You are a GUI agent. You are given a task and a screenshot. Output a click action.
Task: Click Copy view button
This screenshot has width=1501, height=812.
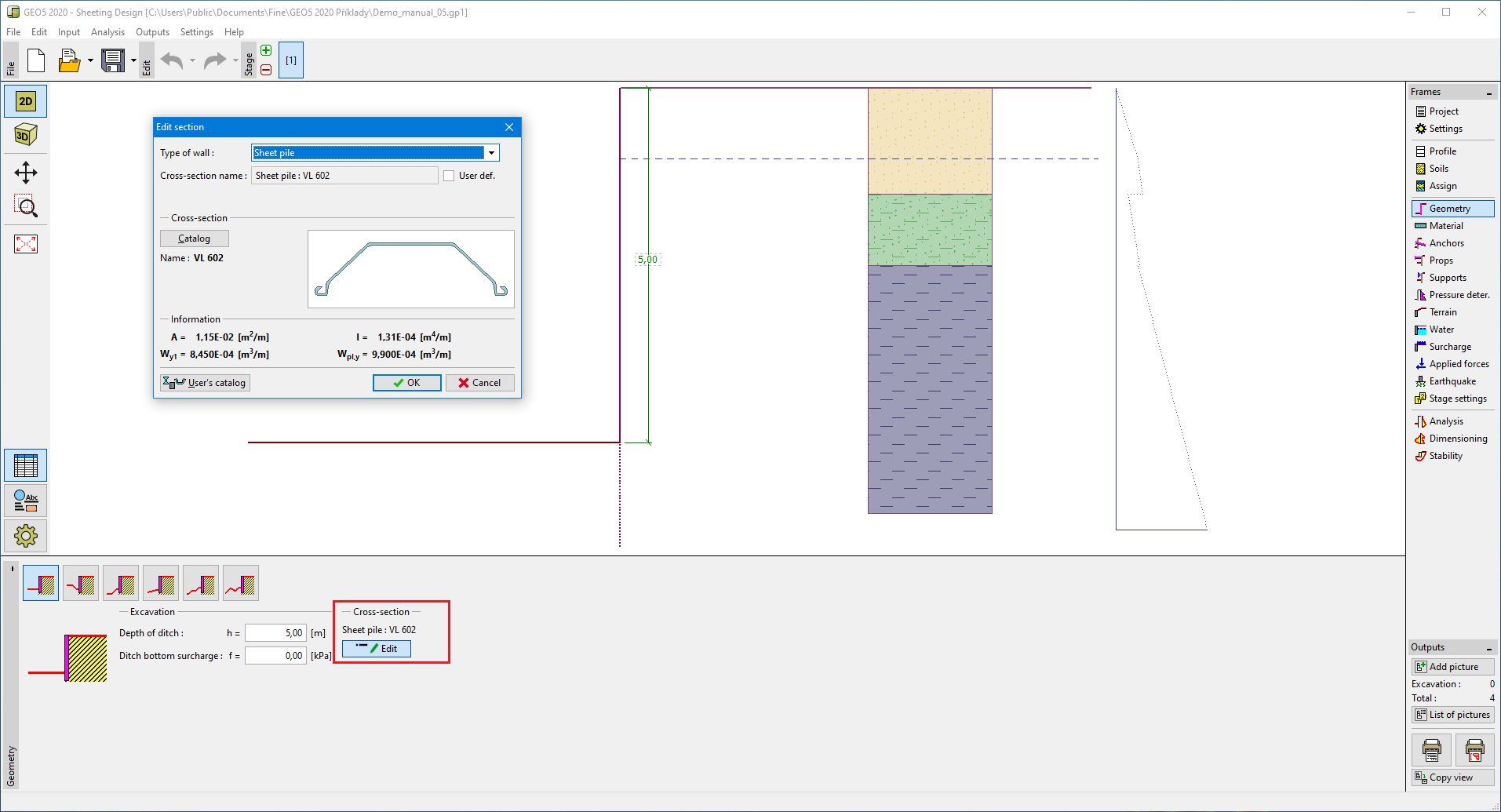[x=1453, y=777]
